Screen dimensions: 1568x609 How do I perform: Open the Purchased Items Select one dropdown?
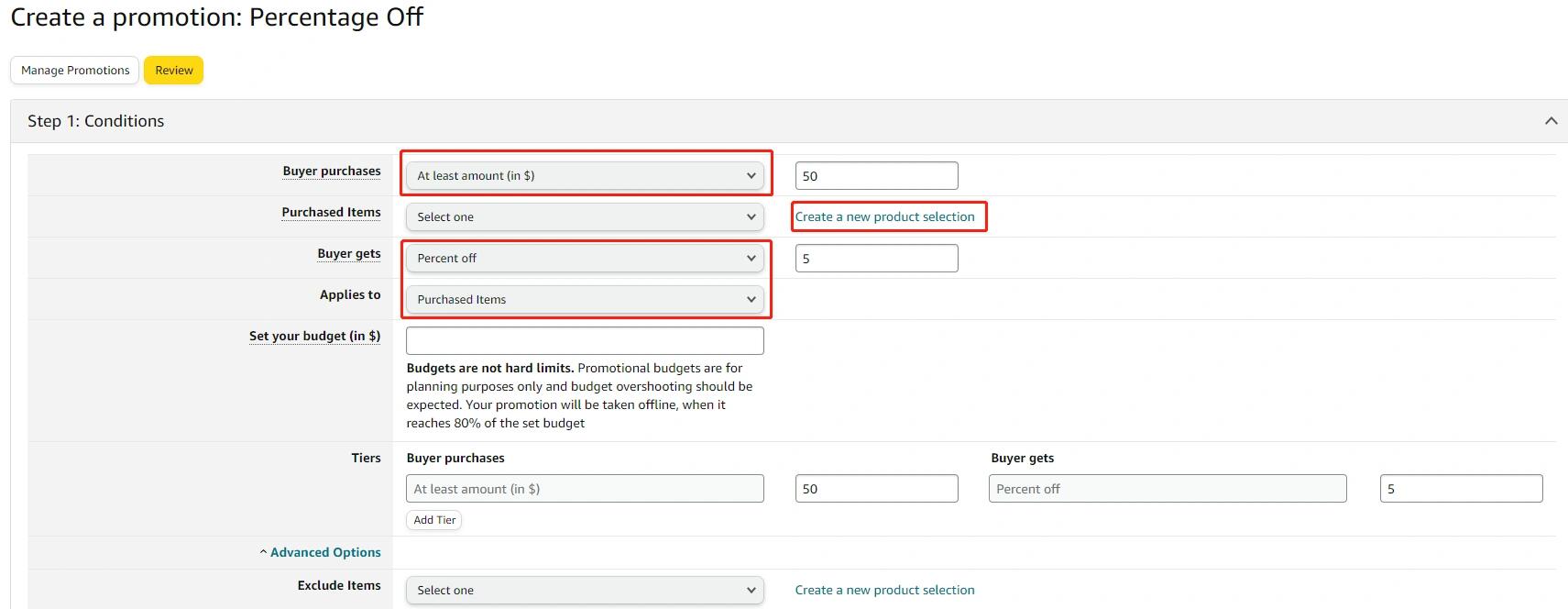tap(585, 216)
